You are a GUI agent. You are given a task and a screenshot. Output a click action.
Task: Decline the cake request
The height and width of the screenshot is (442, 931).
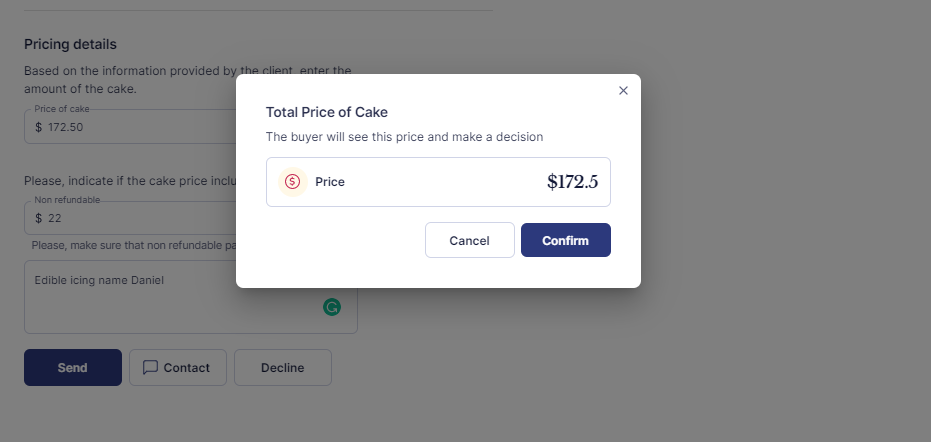[x=283, y=367]
